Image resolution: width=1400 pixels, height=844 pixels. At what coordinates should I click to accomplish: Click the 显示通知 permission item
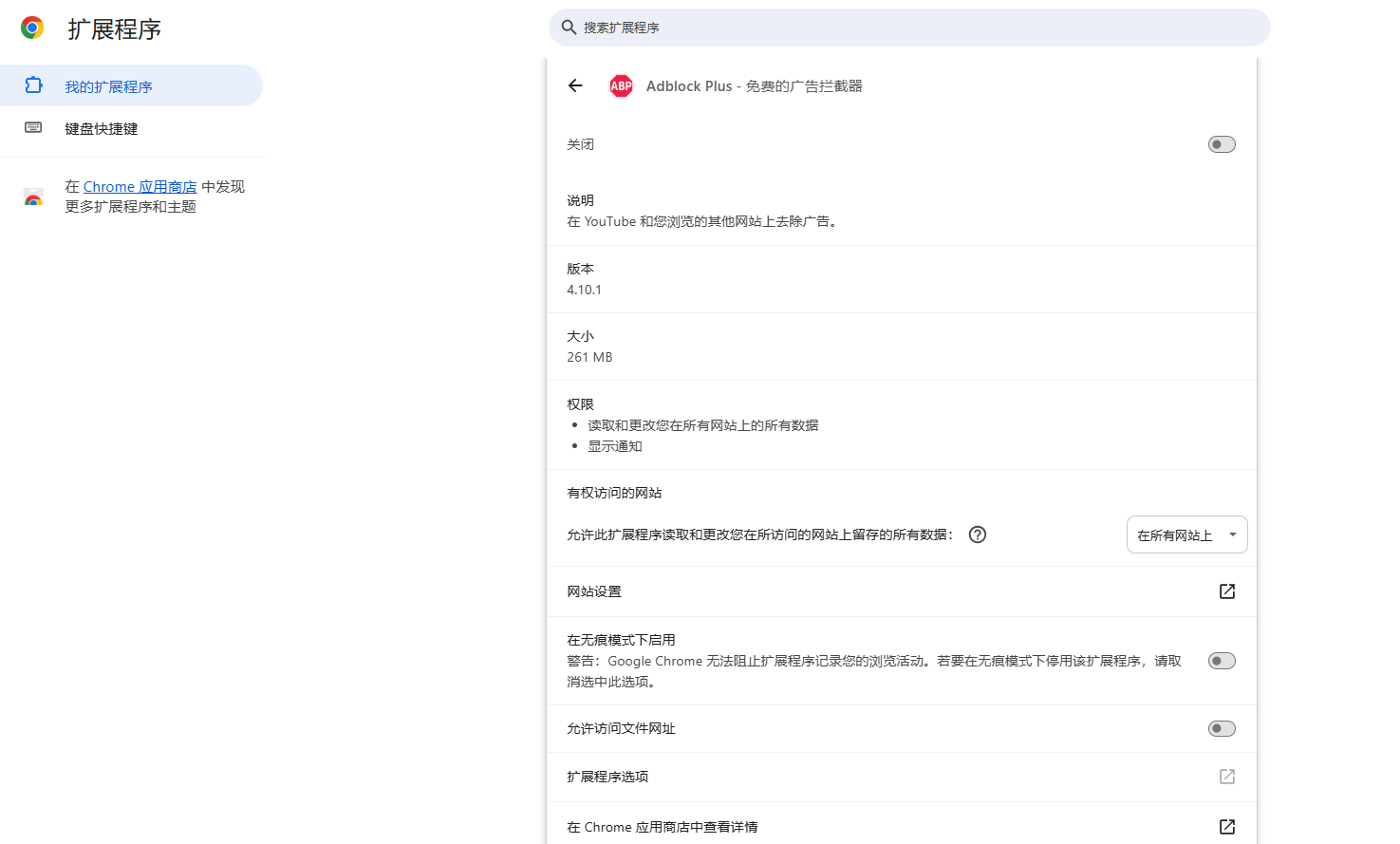tap(614, 446)
